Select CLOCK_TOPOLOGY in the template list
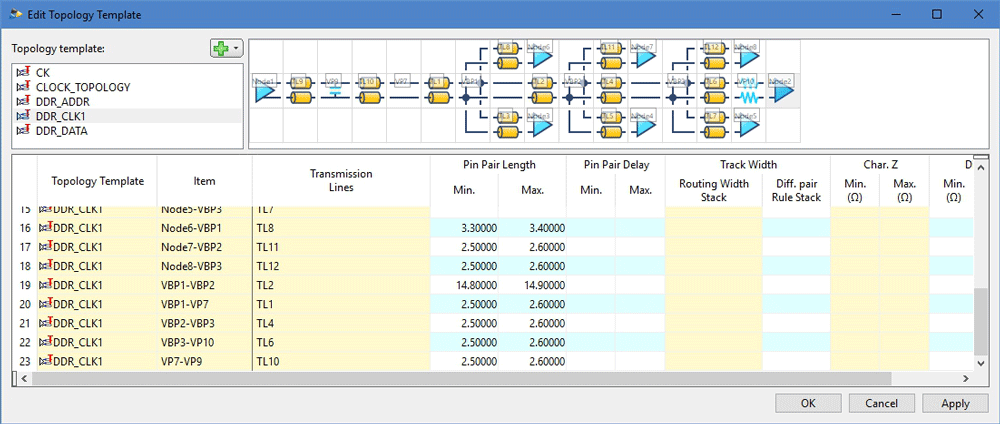 click(x=83, y=87)
